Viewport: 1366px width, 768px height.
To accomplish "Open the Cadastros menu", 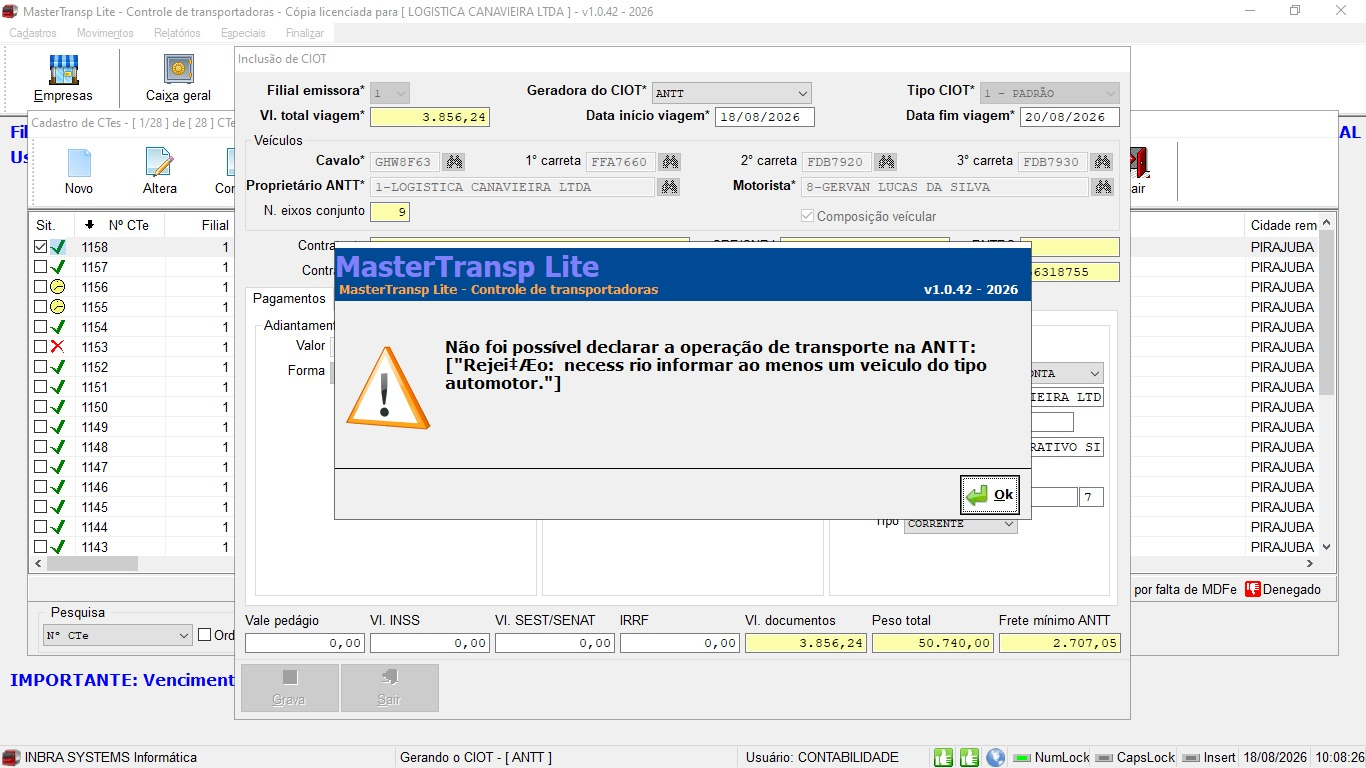I will tap(33, 33).
